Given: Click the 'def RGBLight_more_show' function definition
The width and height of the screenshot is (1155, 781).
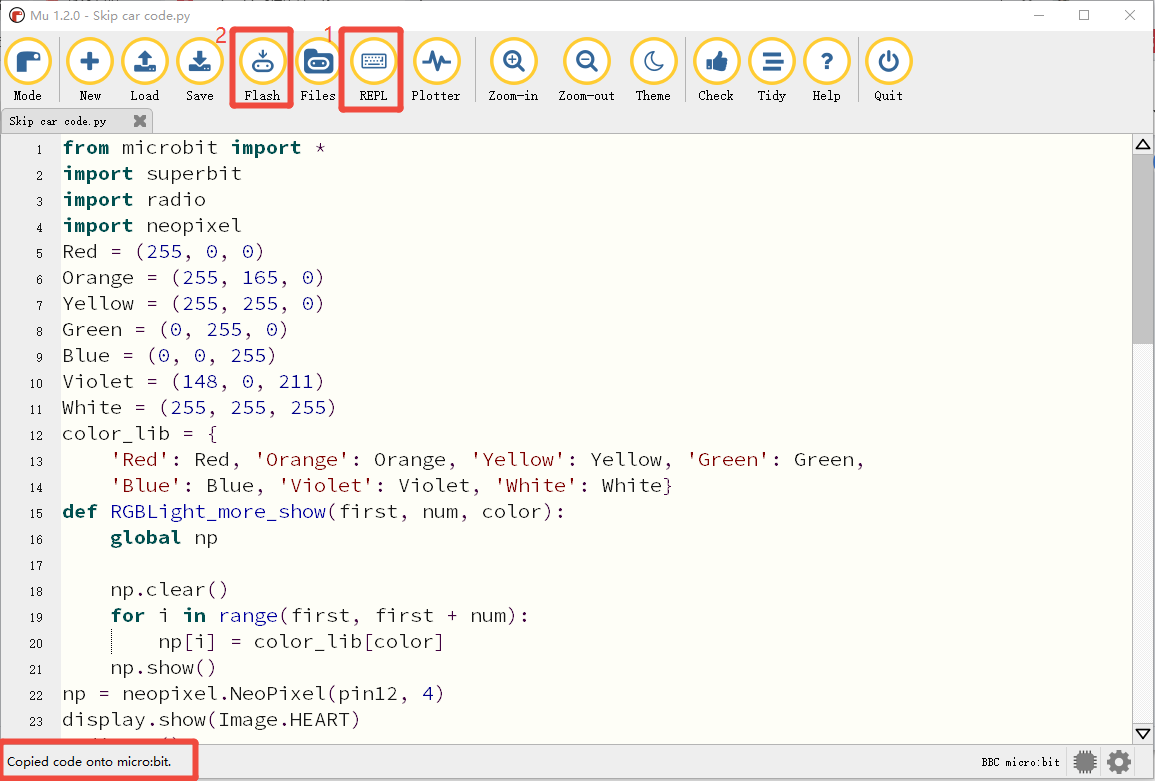Looking at the screenshot, I should pyautogui.click(x=314, y=512).
